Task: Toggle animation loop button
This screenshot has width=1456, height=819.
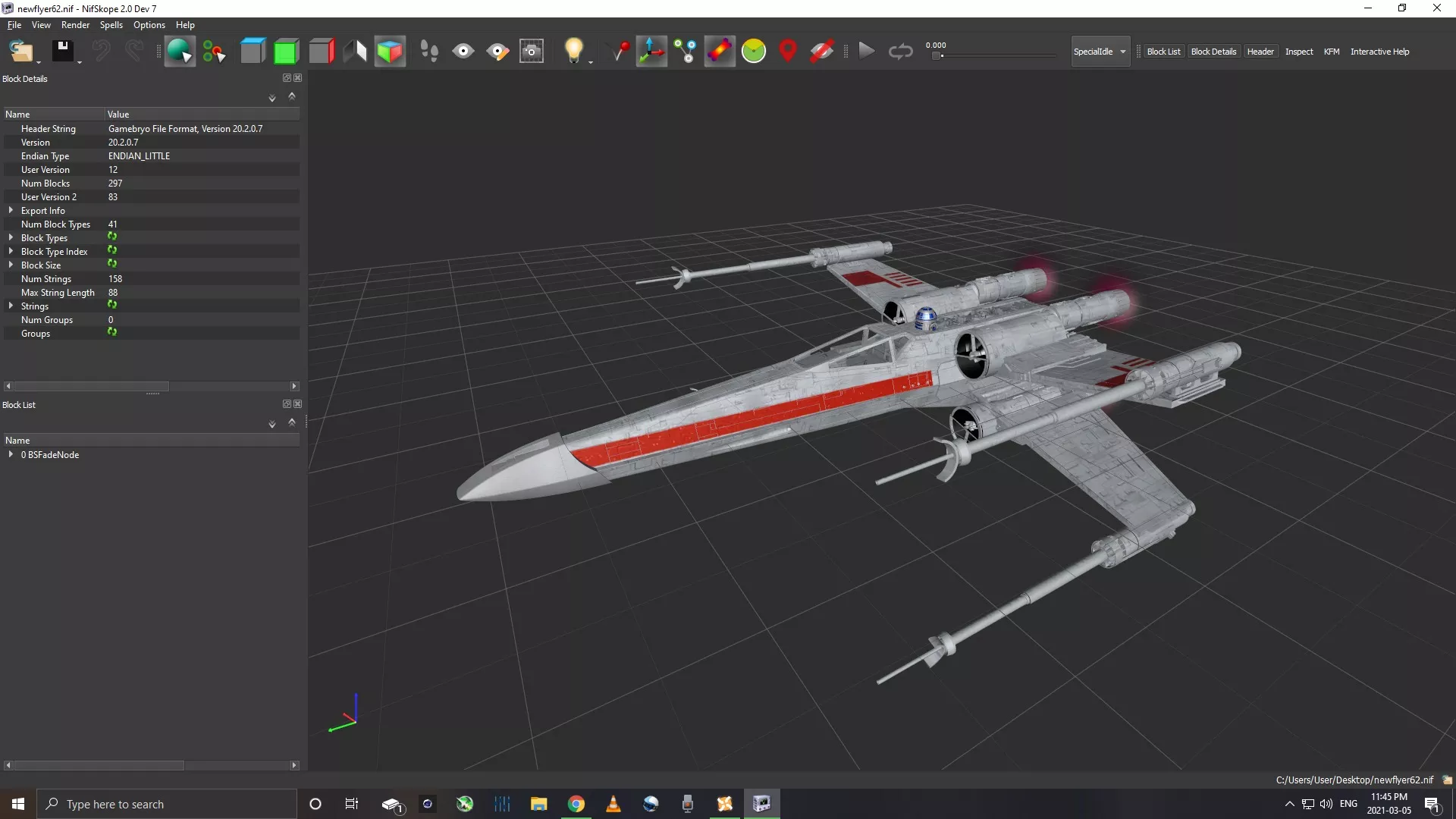Action: pos(901,52)
